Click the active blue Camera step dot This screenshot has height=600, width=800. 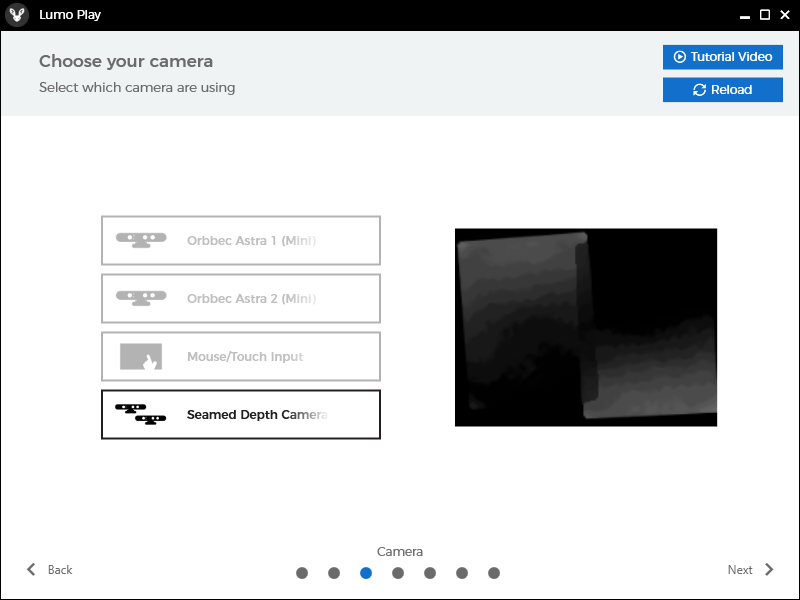[366, 573]
